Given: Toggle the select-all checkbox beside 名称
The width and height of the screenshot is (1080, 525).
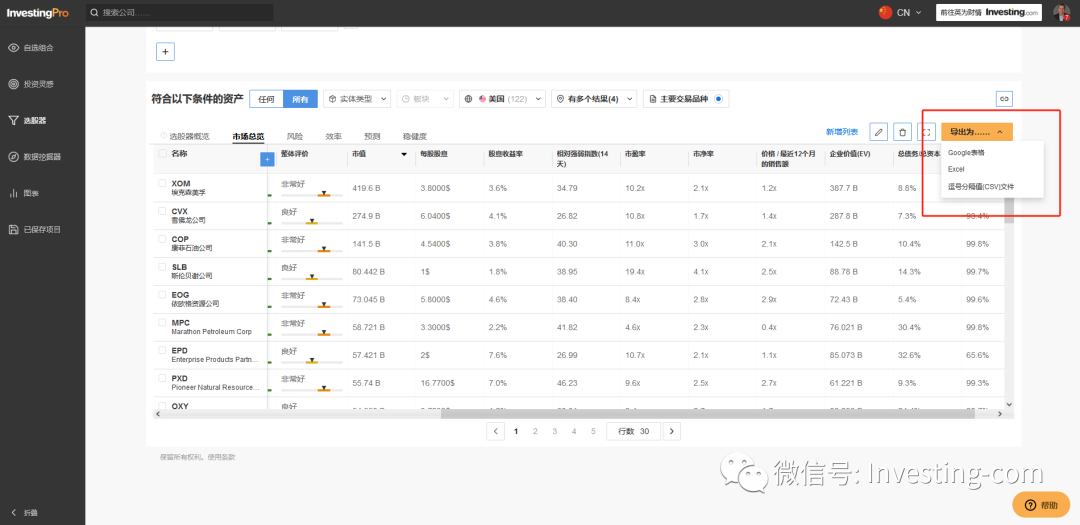Looking at the screenshot, I should coord(163,154).
